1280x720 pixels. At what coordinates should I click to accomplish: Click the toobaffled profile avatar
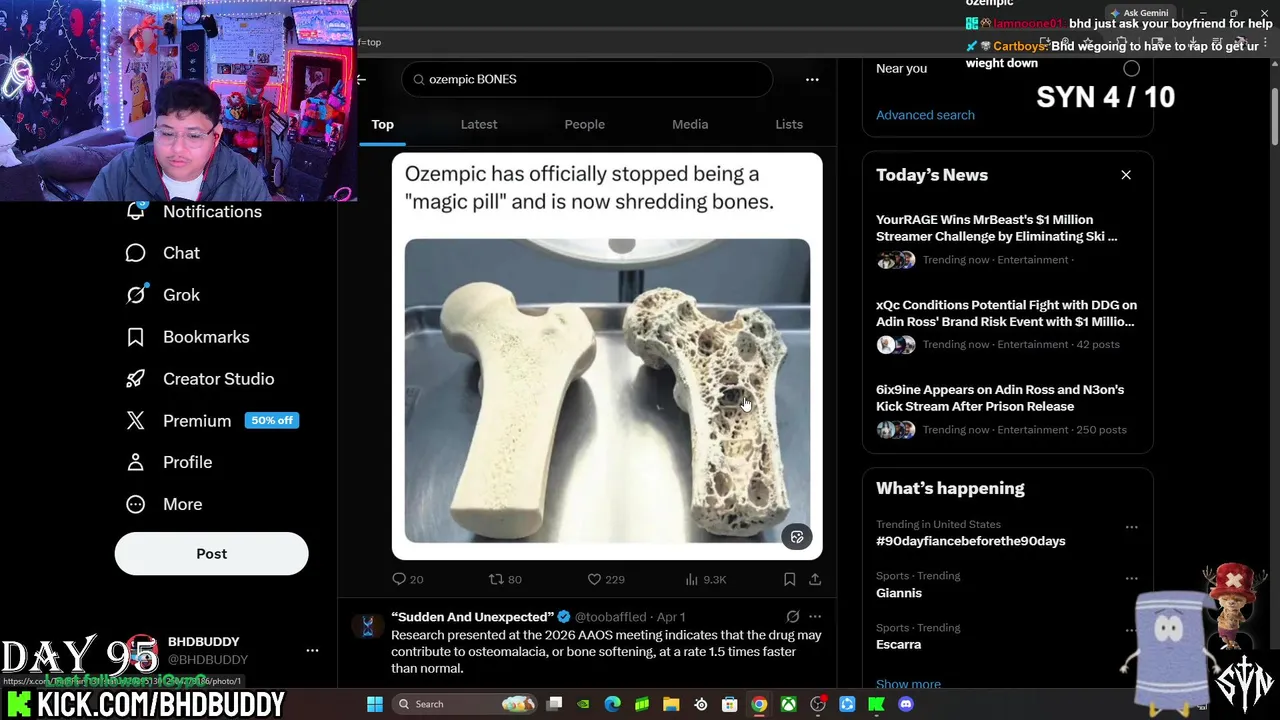point(367,626)
